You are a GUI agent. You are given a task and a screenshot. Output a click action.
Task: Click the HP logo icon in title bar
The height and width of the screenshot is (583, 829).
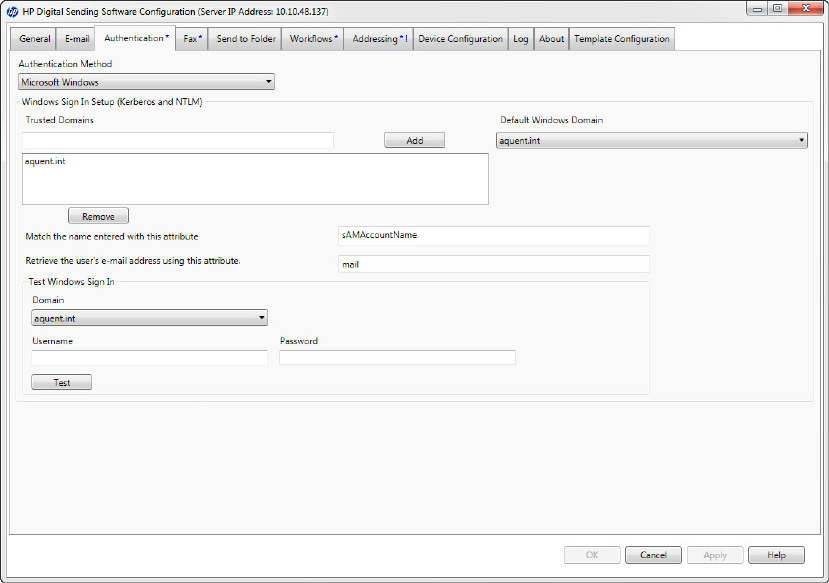click(x=12, y=11)
